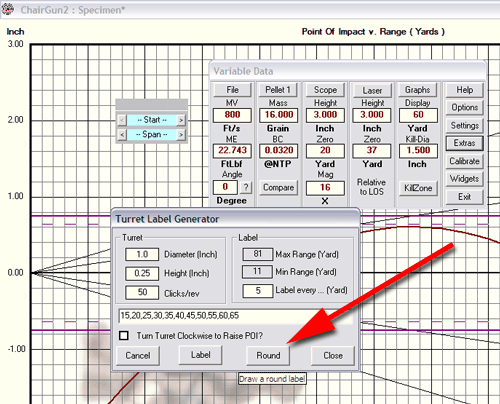Open the Settings button
This screenshot has width=500, height=404.
465,125
